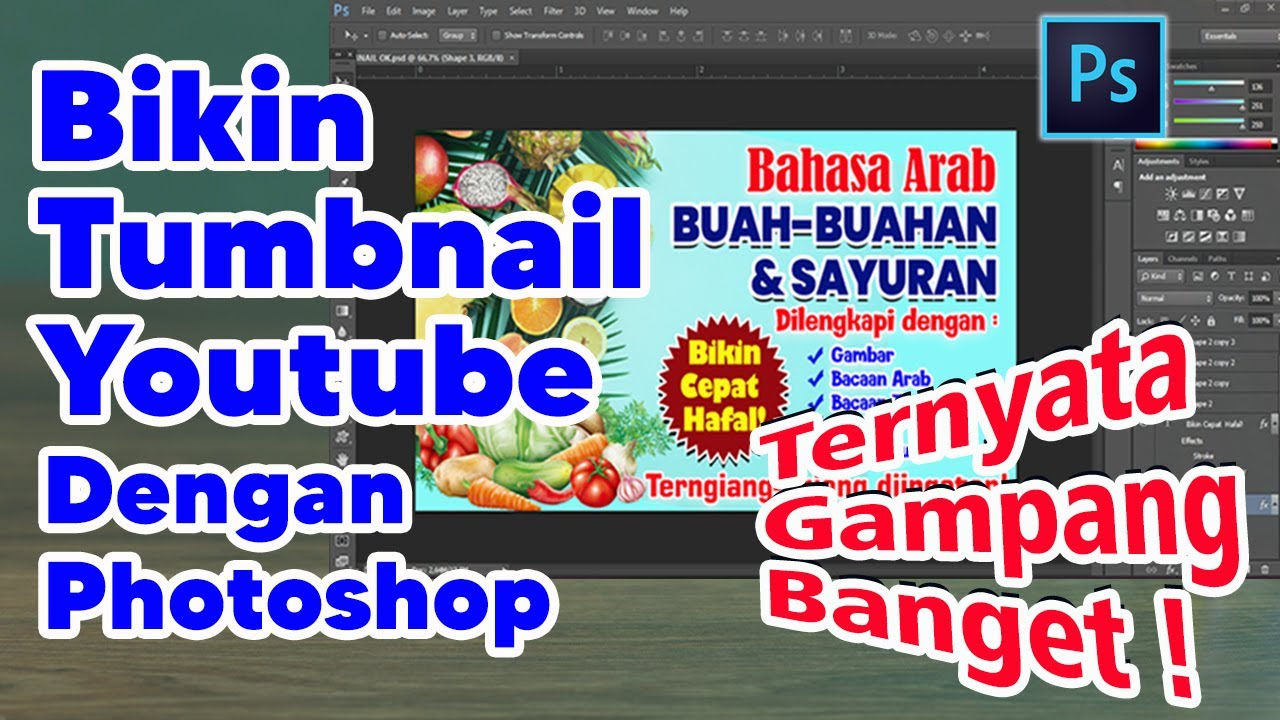Switch to the Channels tab
Viewport: 1280px width, 720px height.
[1183, 258]
